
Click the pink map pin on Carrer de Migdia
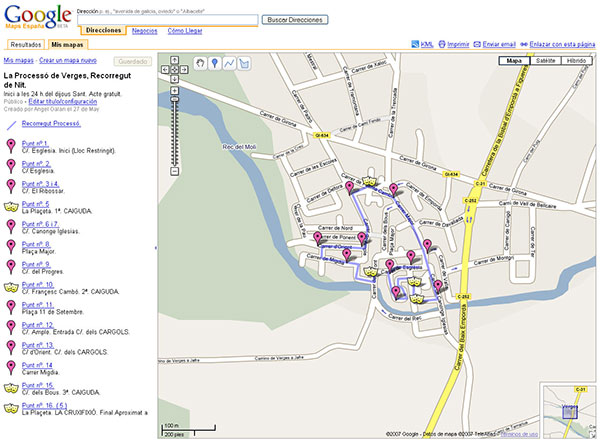(347, 255)
